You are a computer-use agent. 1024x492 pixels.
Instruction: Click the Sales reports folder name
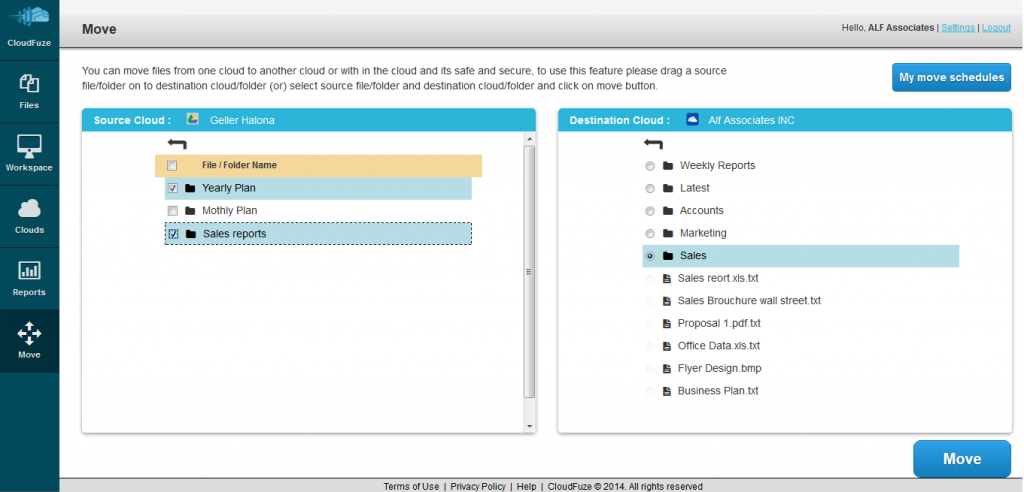tap(234, 234)
